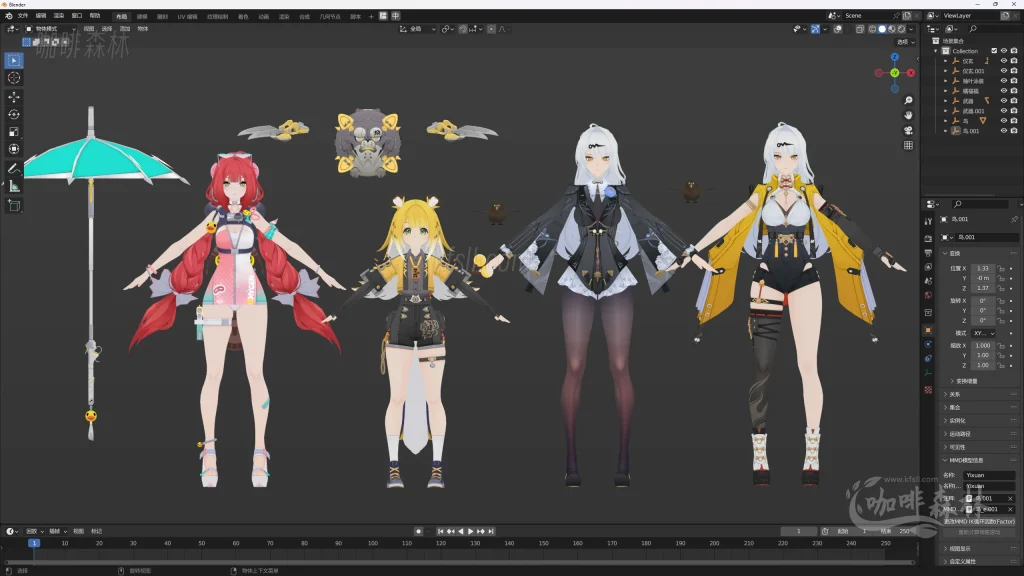Toggle the camera view icon in viewport
The height and width of the screenshot is (576, 1024).
tap(908, 130)
